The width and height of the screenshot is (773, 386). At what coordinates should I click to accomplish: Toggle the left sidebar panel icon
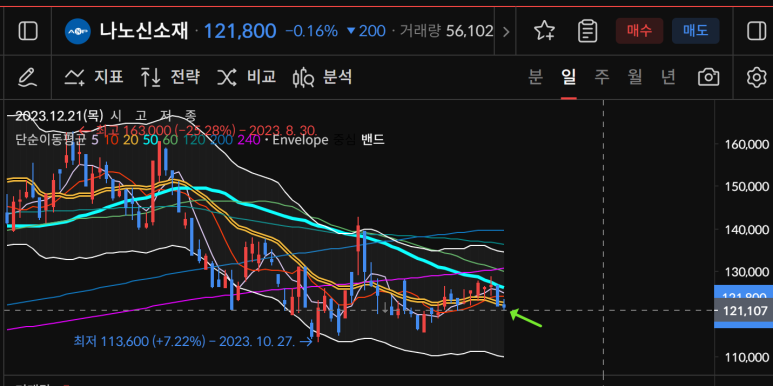(28, 31)
